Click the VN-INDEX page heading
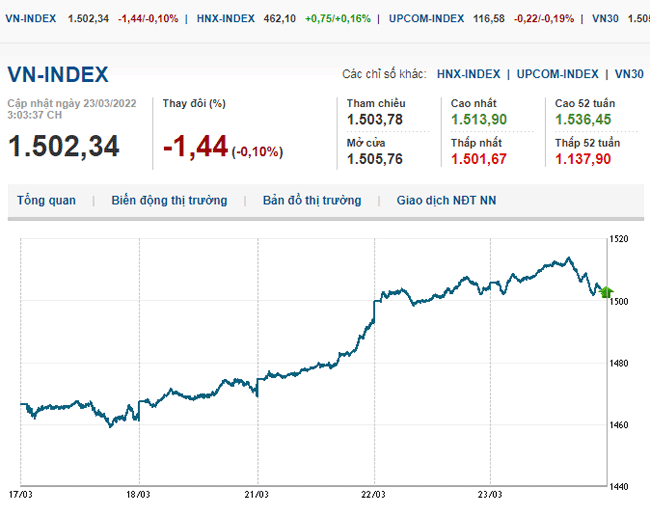650x515 pixels. point(57,75)
